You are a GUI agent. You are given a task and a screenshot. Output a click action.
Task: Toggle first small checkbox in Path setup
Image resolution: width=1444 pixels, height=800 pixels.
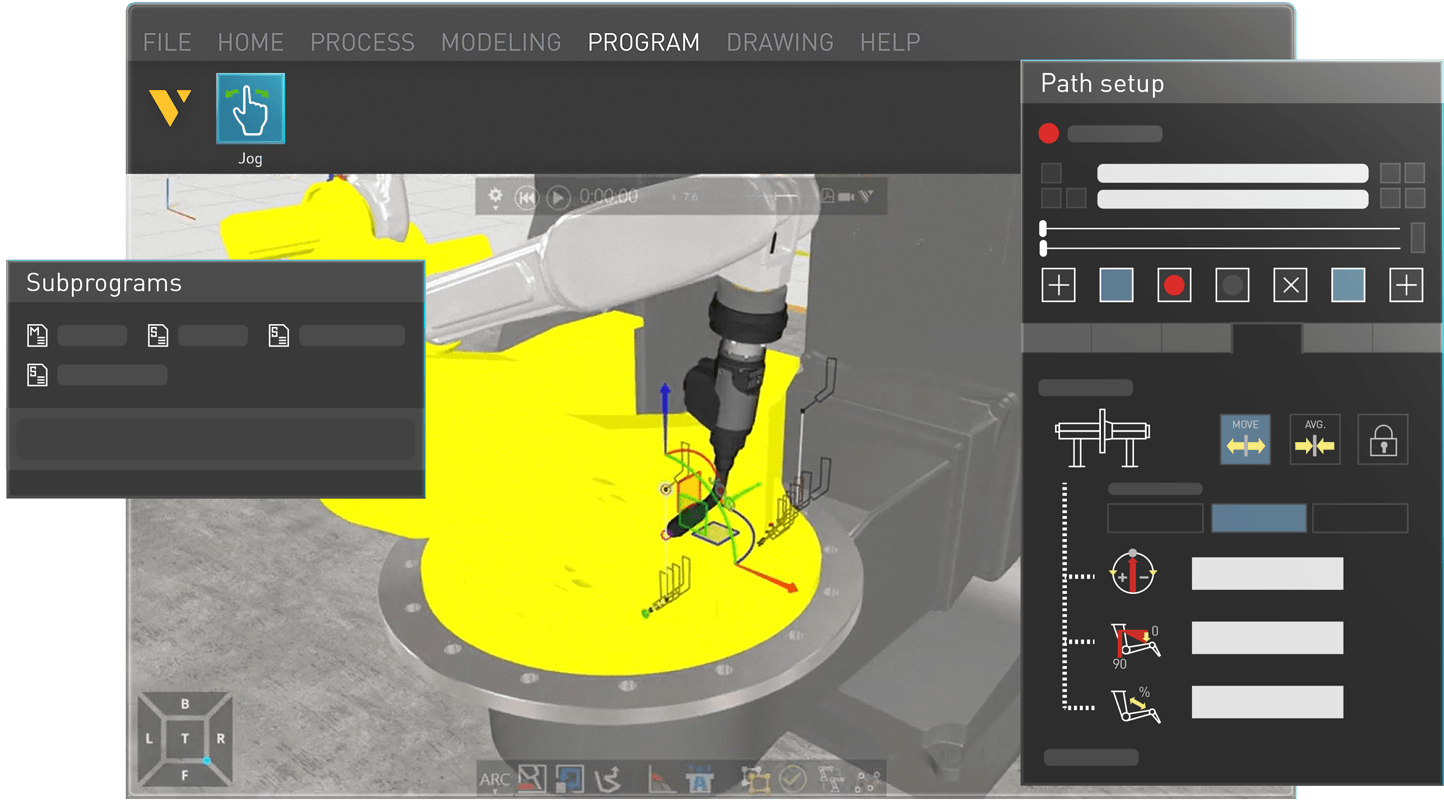point(1051,173)
